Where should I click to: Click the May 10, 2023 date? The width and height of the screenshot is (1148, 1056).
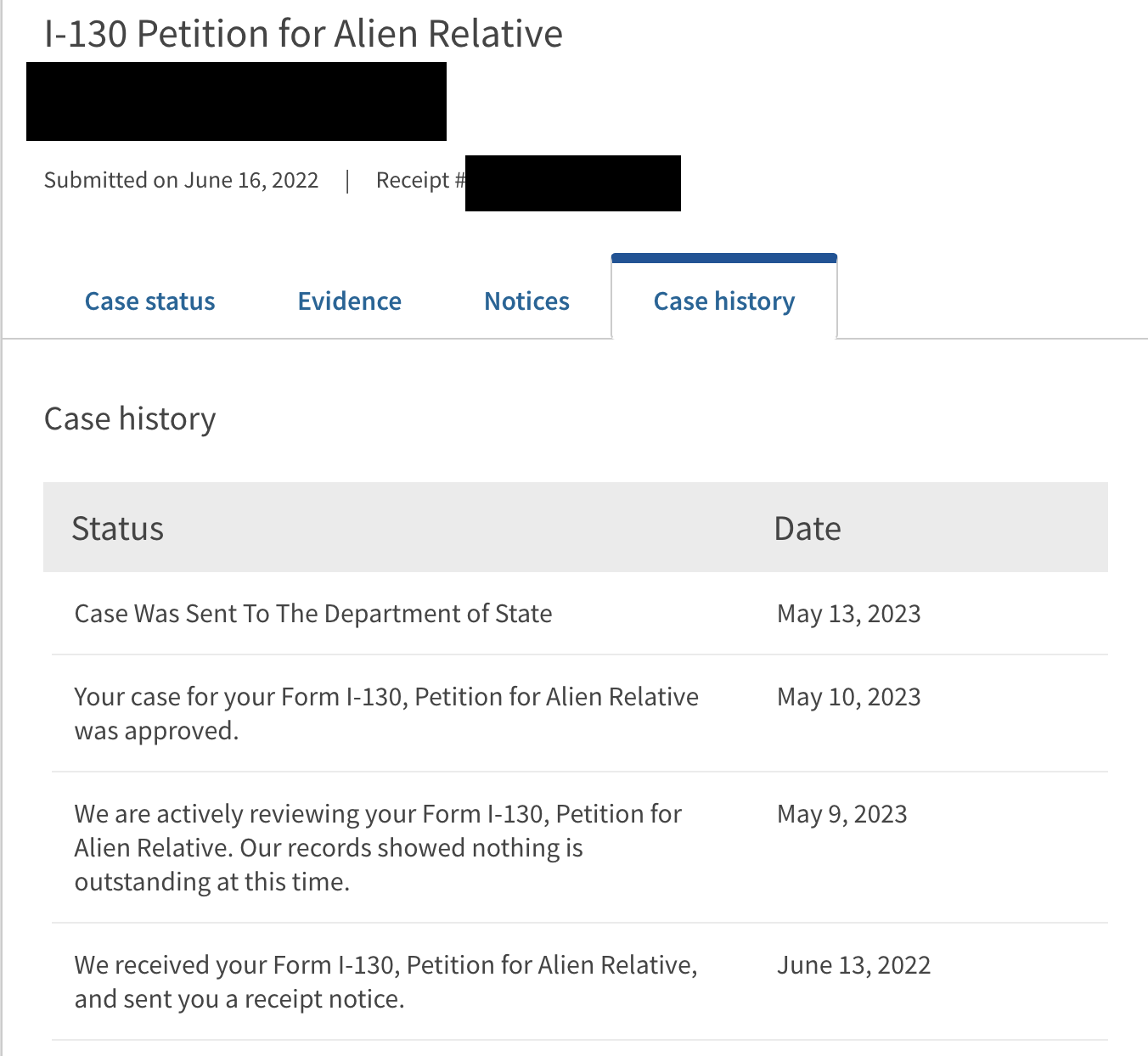tap(848, 697)
